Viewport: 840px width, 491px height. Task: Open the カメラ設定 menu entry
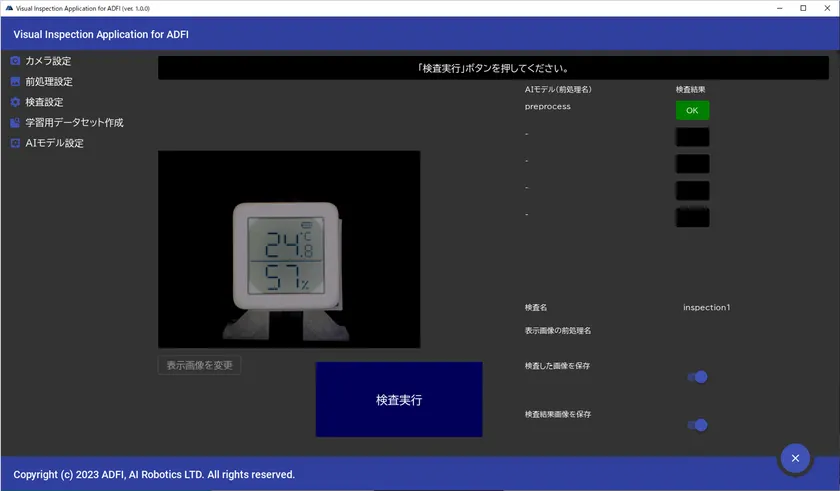click(x=48, y=61)
